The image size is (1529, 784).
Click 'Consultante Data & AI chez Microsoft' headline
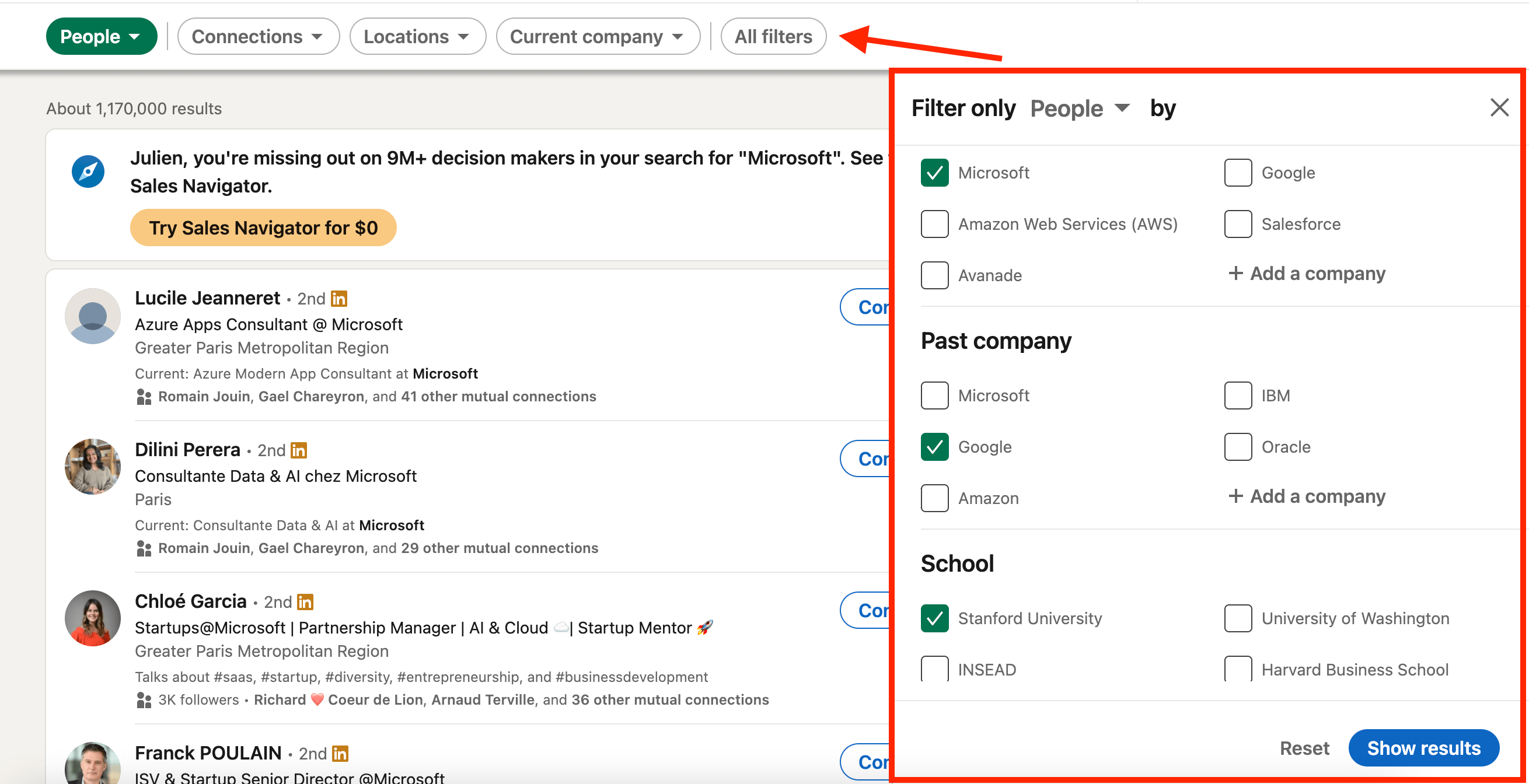[275, 477]
